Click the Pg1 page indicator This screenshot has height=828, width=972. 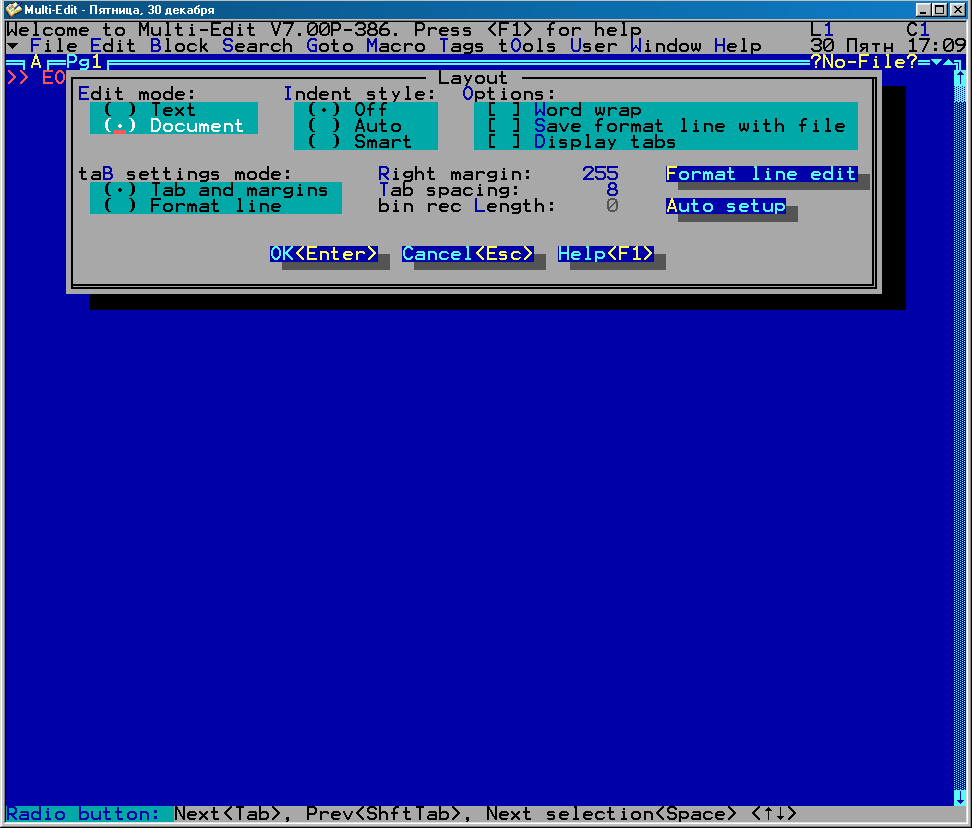pos(84,62)
